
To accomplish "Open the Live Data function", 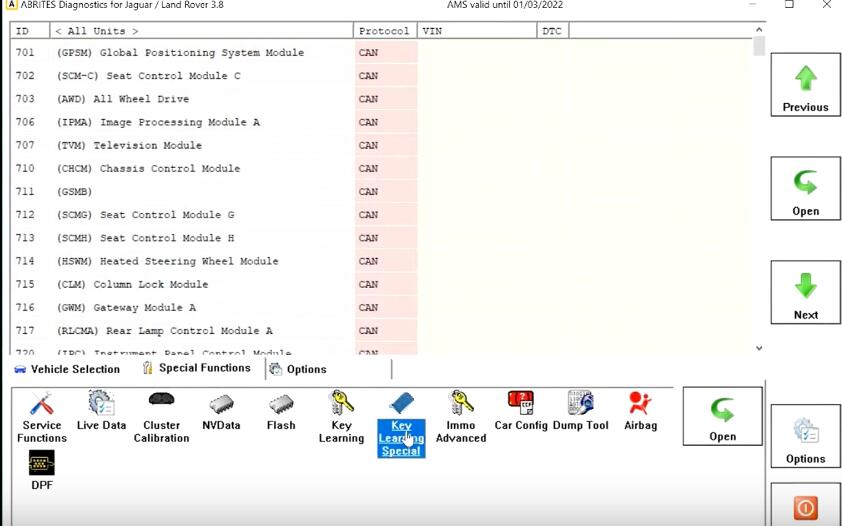I will [x=101, y=412].
